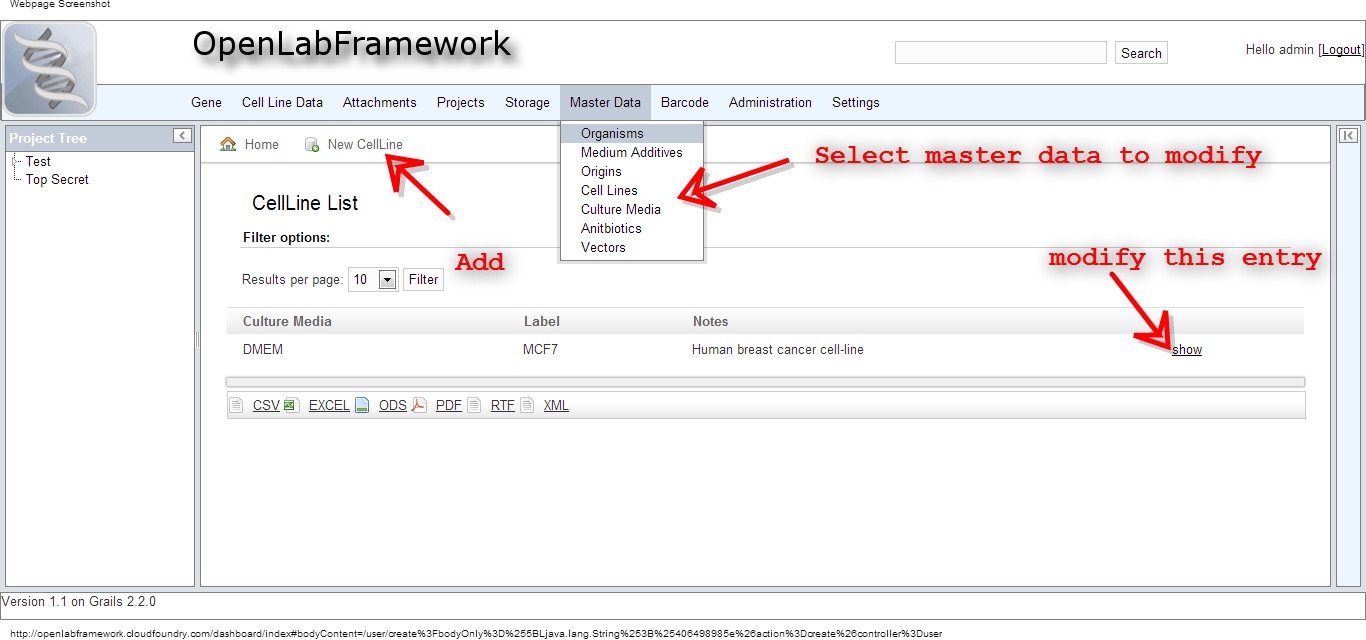Open the Results per page dropdown
The height and width of the screenshot is (640, 1366).
(x=386, y=279)
